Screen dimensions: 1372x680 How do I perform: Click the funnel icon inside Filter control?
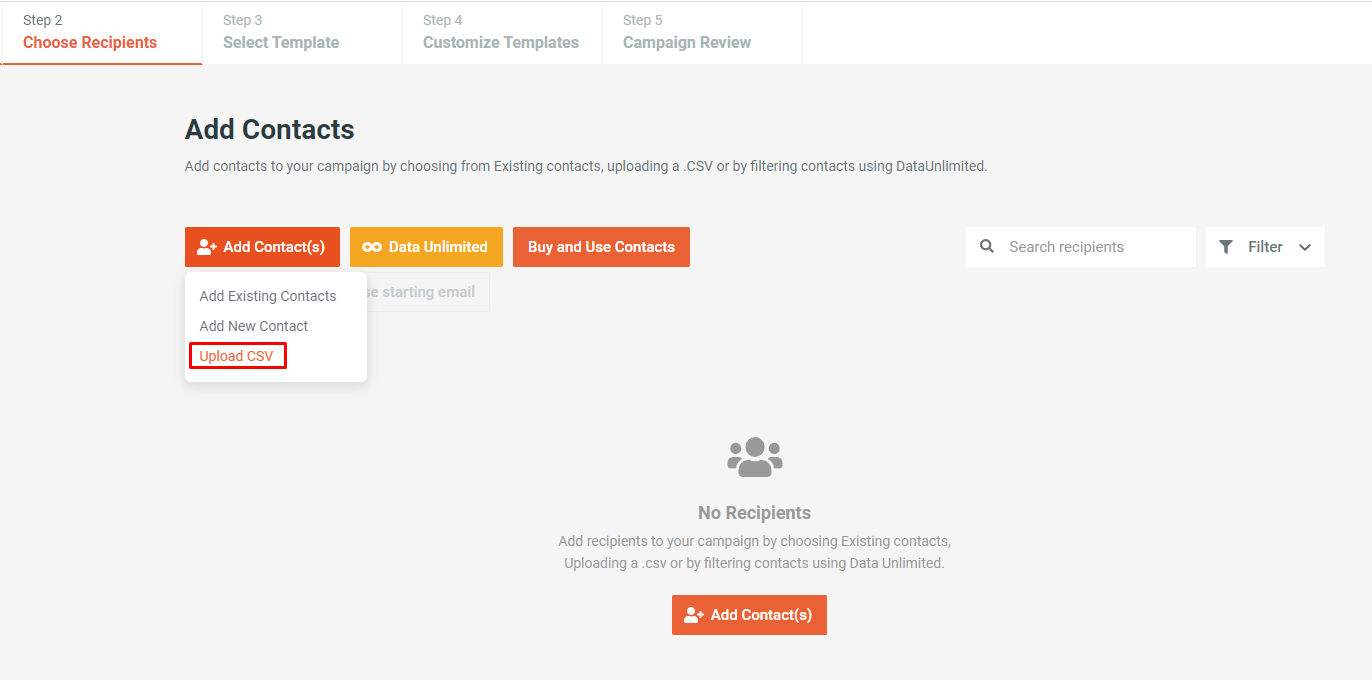coord(1228,246)
